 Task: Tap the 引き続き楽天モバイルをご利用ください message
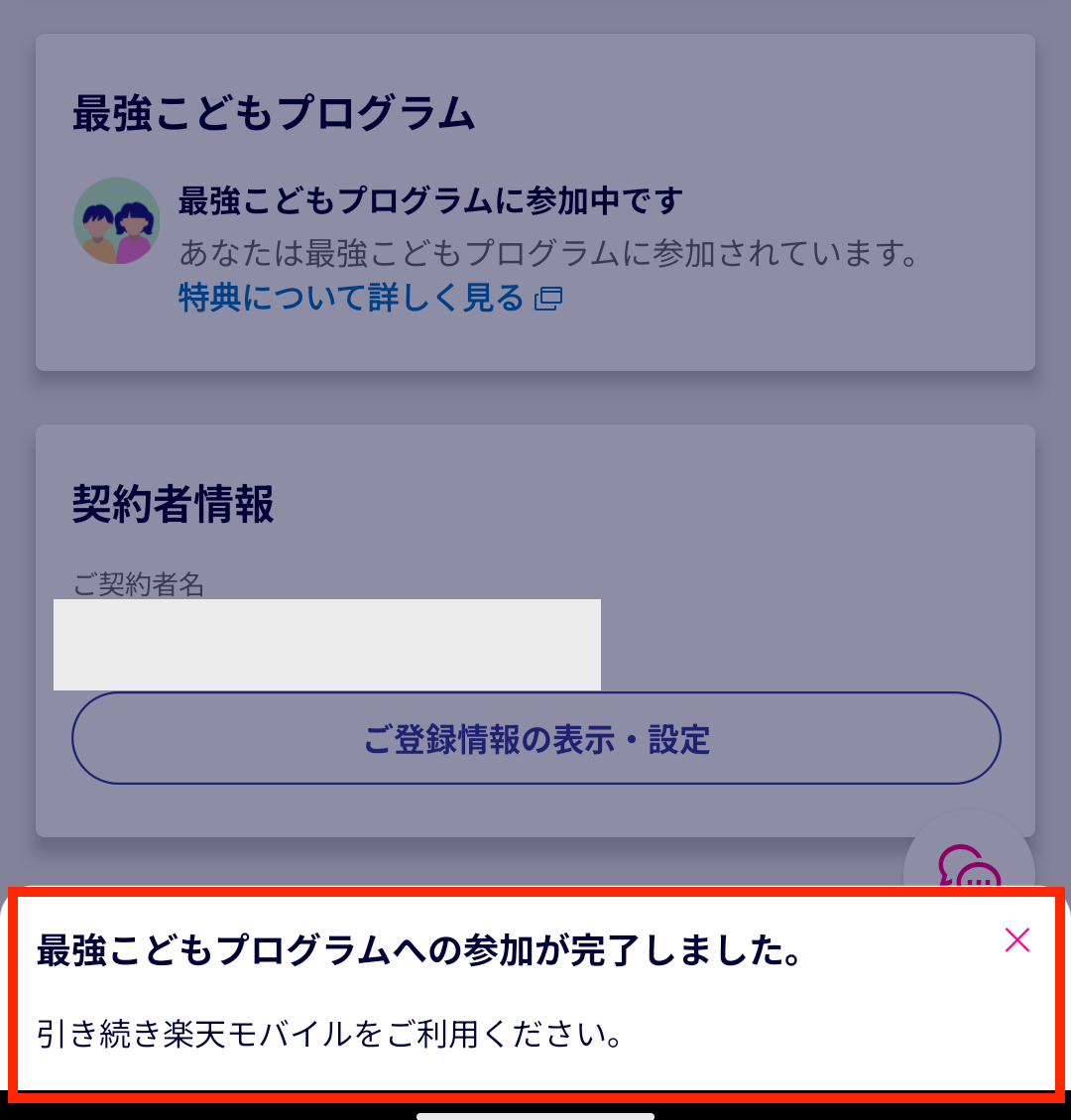coord(330,1034)
